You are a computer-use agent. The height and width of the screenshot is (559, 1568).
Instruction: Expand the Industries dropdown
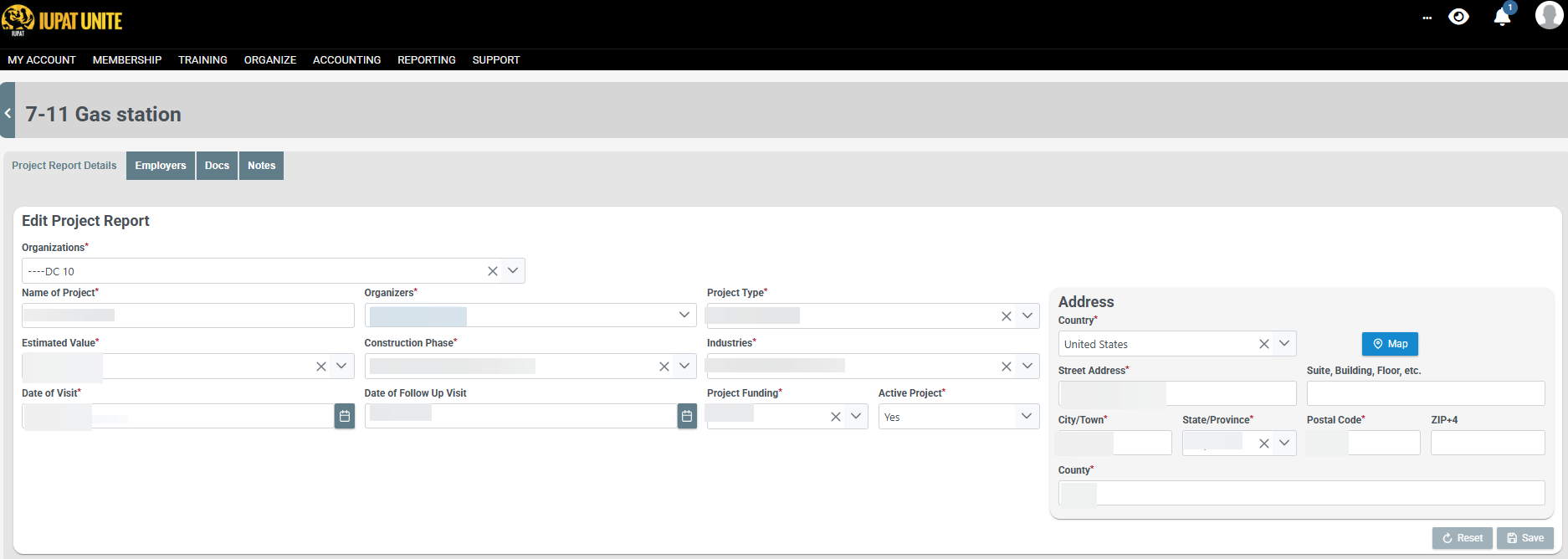(1027, 366)
